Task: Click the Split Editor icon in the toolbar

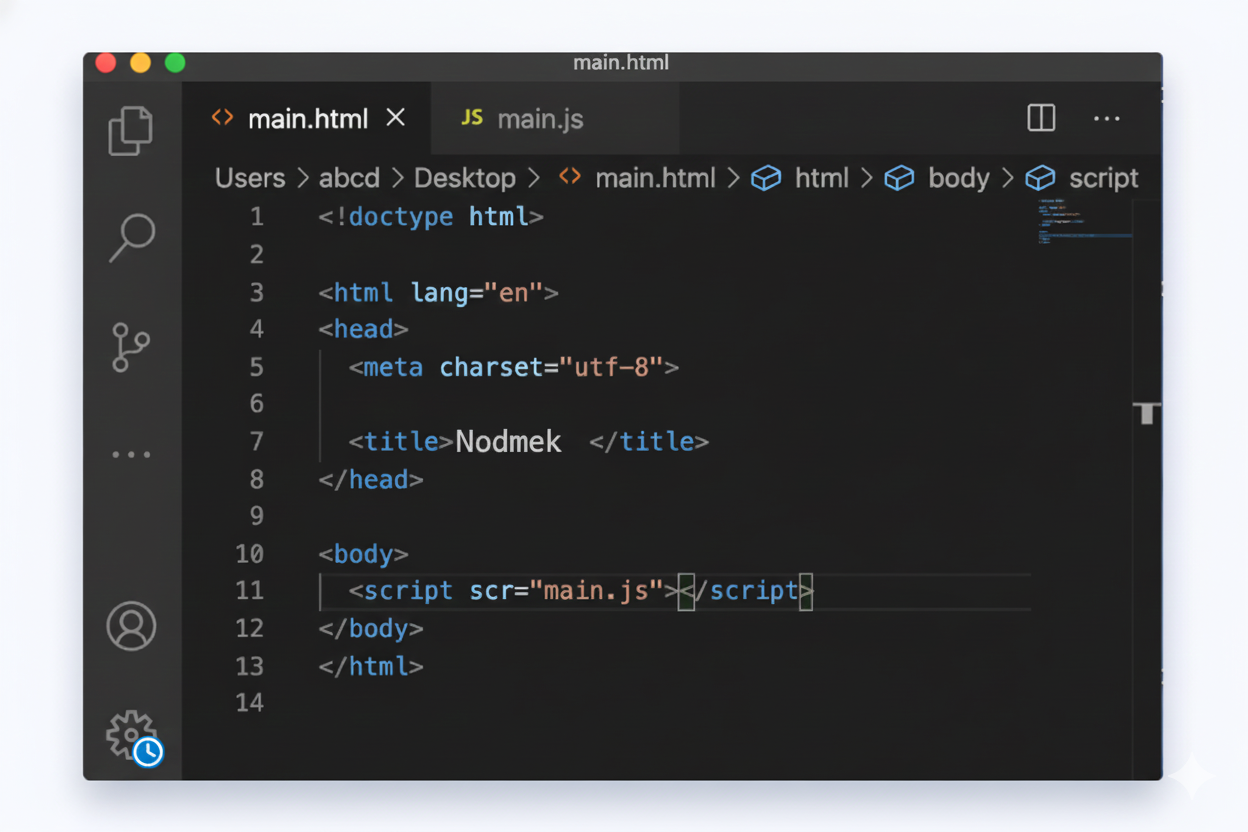Action: (1040, 118)
